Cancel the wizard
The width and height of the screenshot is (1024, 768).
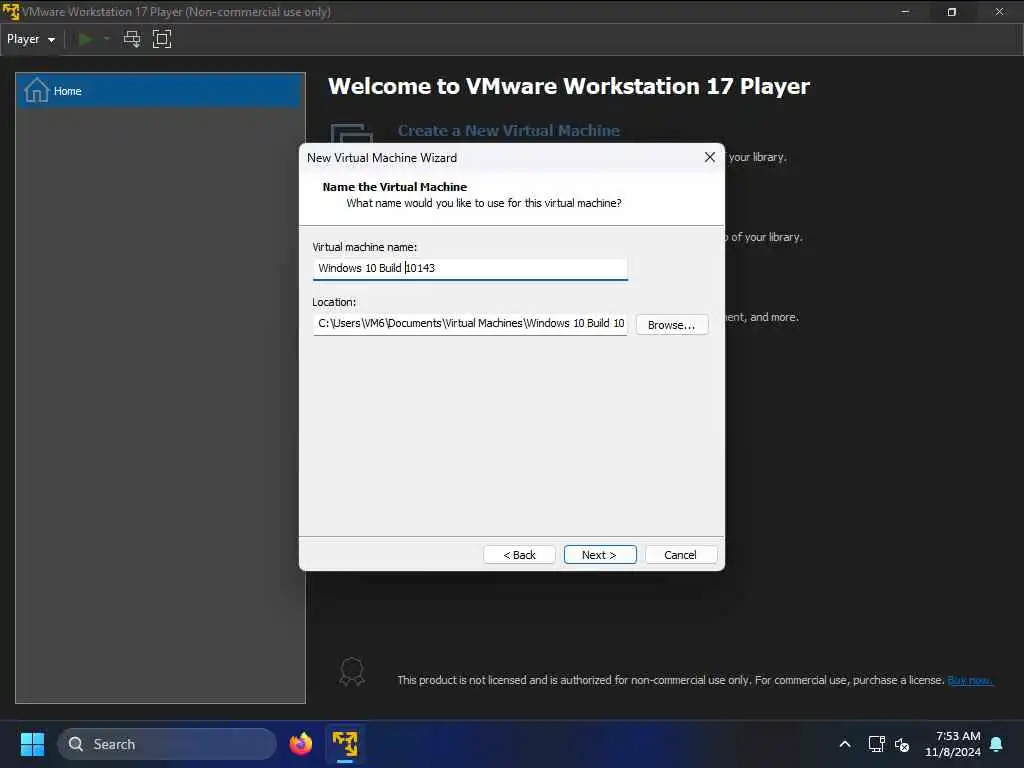680,554
